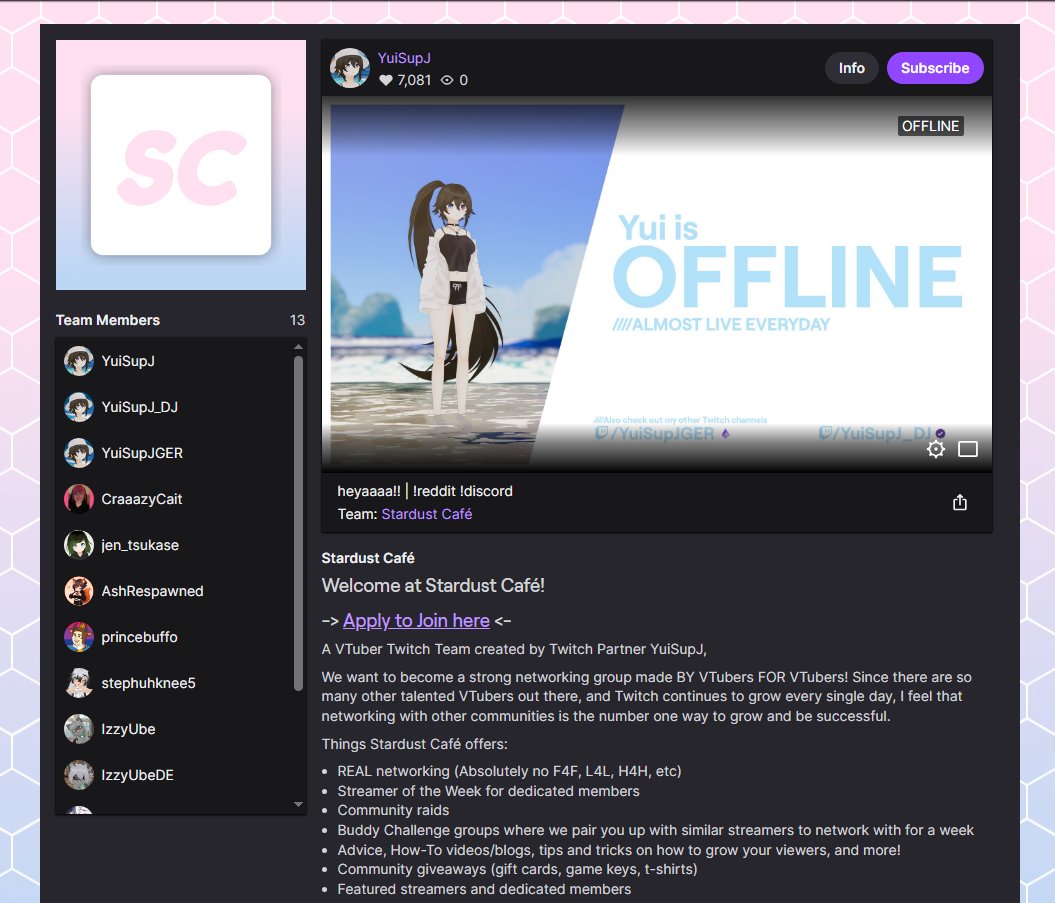The width and height of the screenshot is (1055, 903).
Task: Subscribe to YuiSupJ's channel
Action: pyautogui.click(x=935, y=68)
